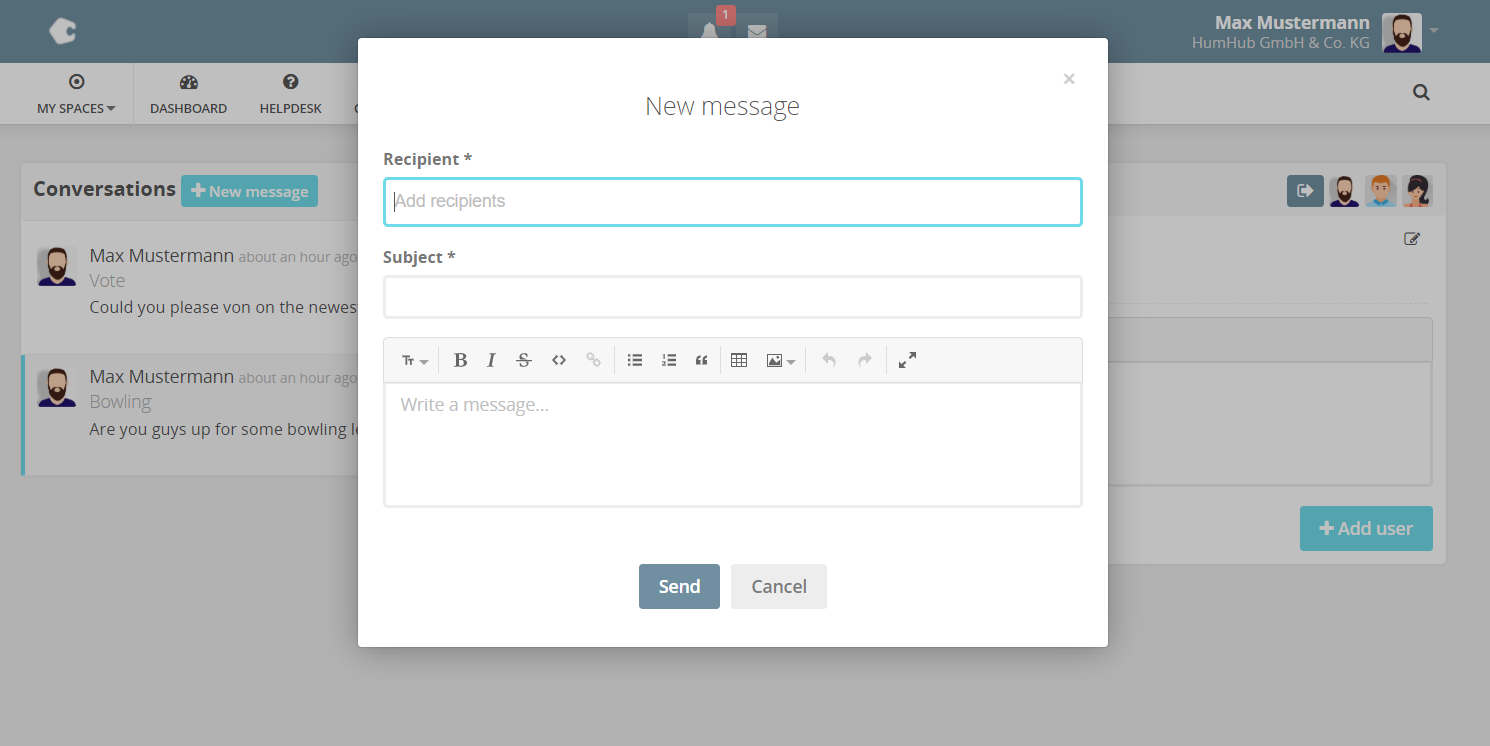Insert a bullet list
The width and height of the screenshot is (1490, 746).
(x=634, y=361)
